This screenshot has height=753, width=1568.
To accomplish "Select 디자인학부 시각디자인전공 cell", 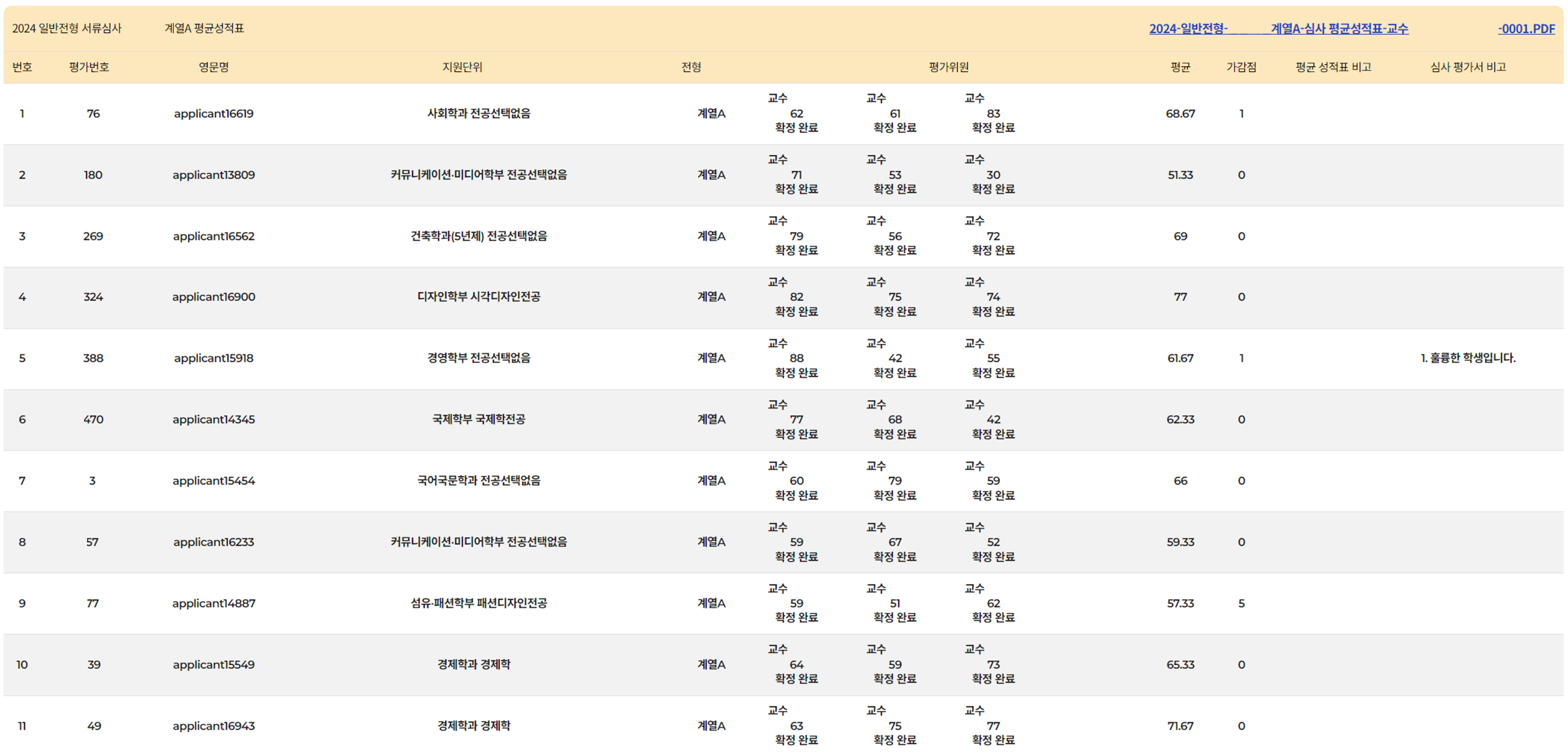I will 478,297.
